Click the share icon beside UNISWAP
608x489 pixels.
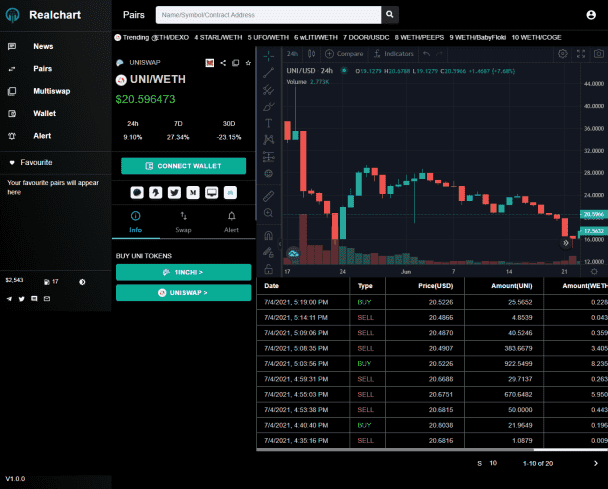click(x=223, y=63)
